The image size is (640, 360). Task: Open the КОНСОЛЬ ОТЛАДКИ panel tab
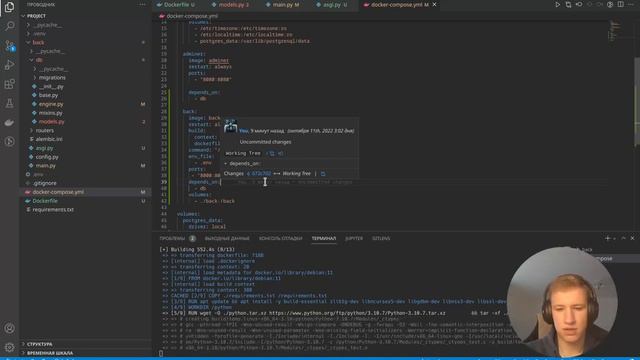pos(280,238)
